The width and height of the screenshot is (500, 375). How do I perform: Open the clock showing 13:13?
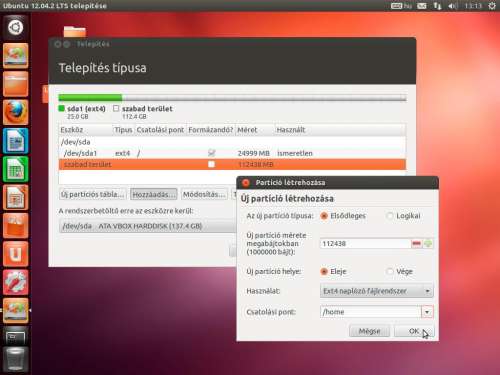click(473, 6)
